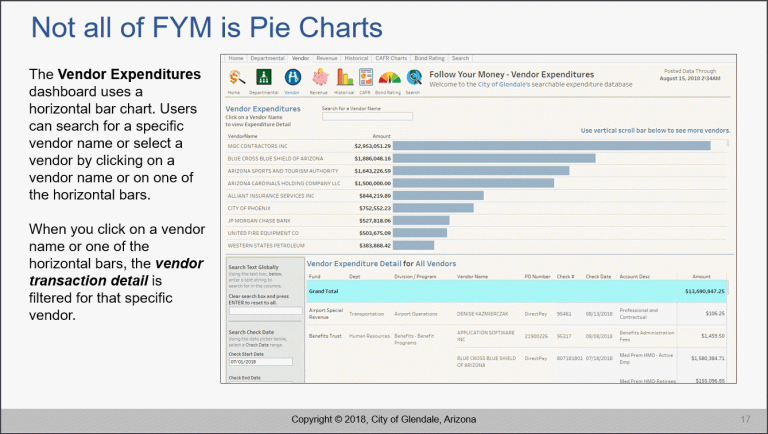Select the Arizona Cardinals Holding Company vendor
The width and height of the screenshot is (768, 434).
(x=284, y=183)
